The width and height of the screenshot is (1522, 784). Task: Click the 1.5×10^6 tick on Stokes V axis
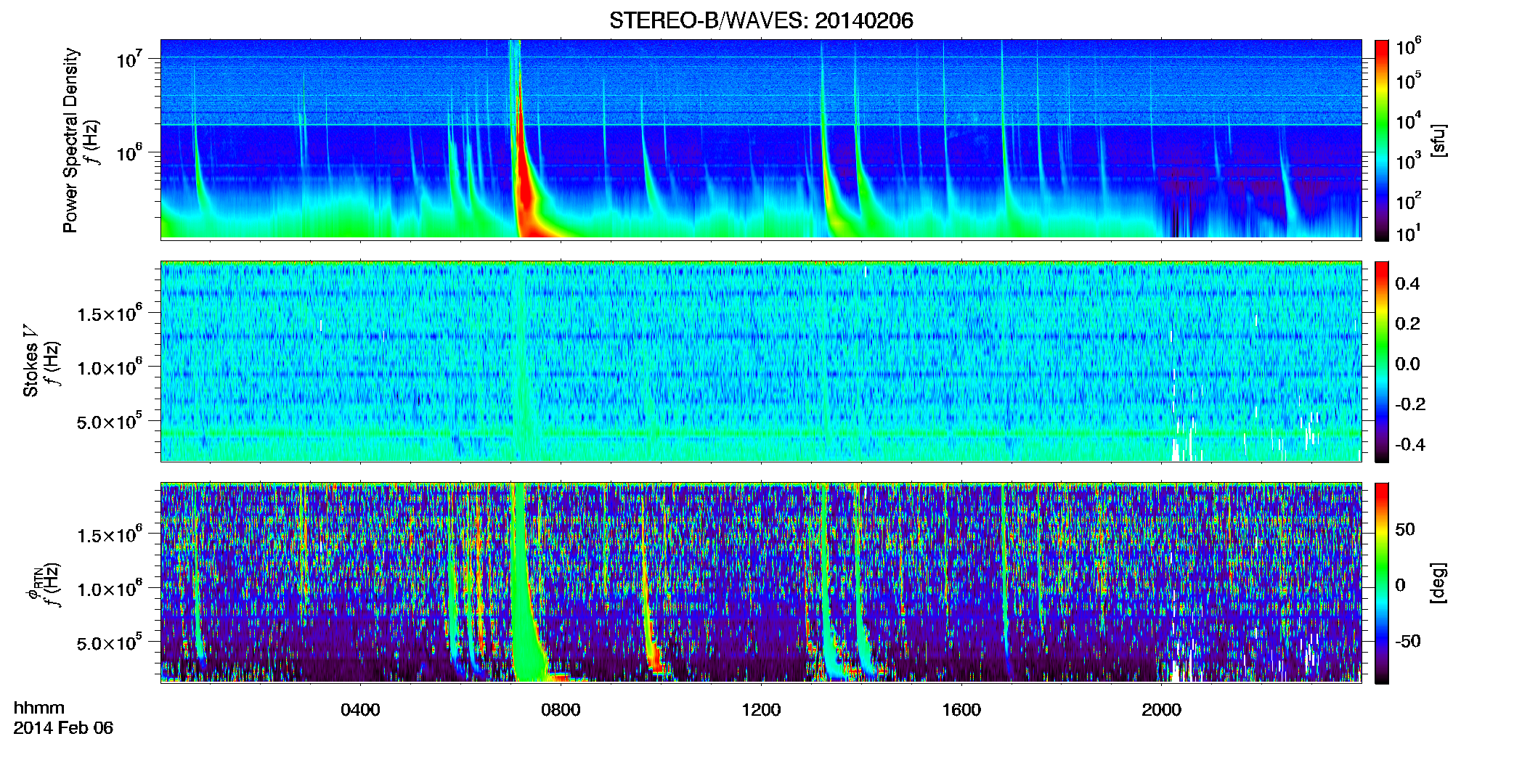(x=110, y=314)
